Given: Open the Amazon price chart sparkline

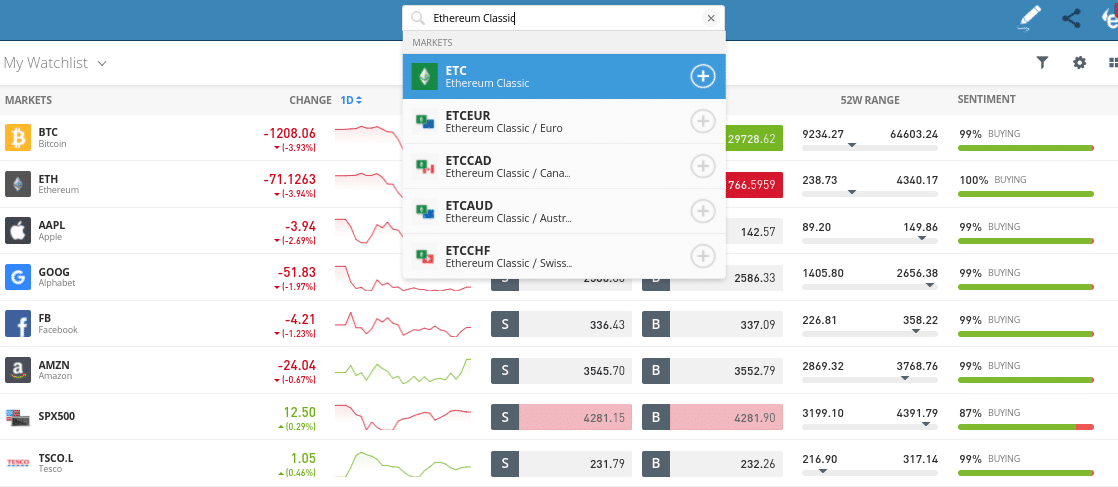Looking at the screenshot, I should point(403,369).
